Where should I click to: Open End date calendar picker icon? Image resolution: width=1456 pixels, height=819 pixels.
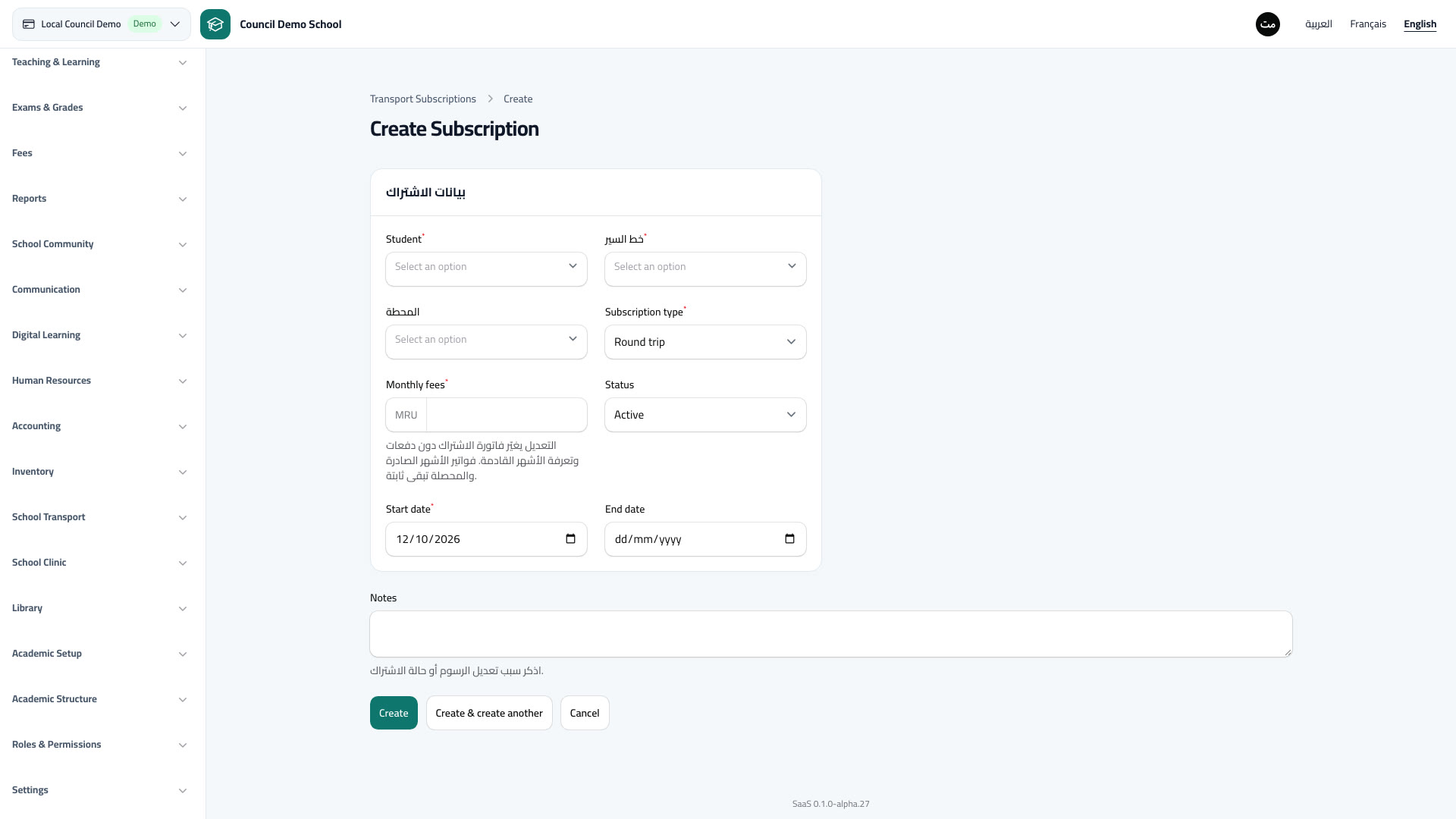click(790, 539)
